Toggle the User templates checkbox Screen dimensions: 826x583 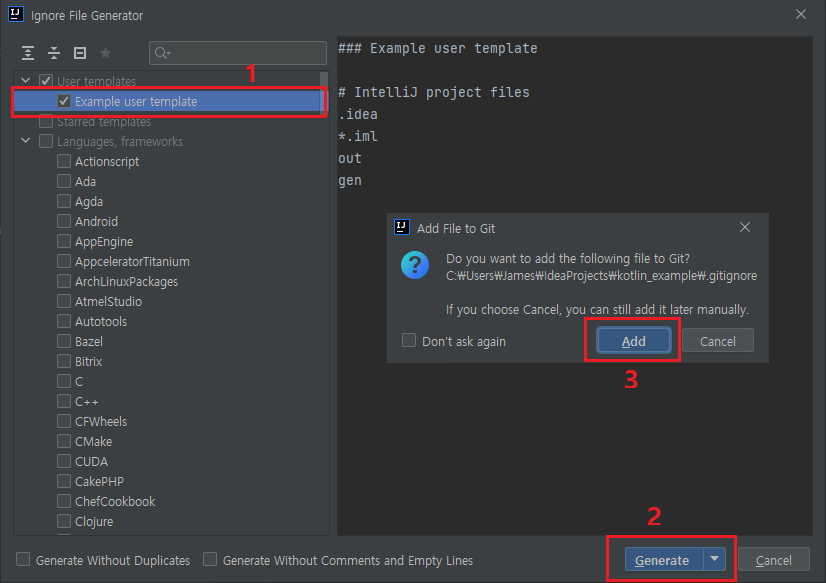(x=46, y=81)
